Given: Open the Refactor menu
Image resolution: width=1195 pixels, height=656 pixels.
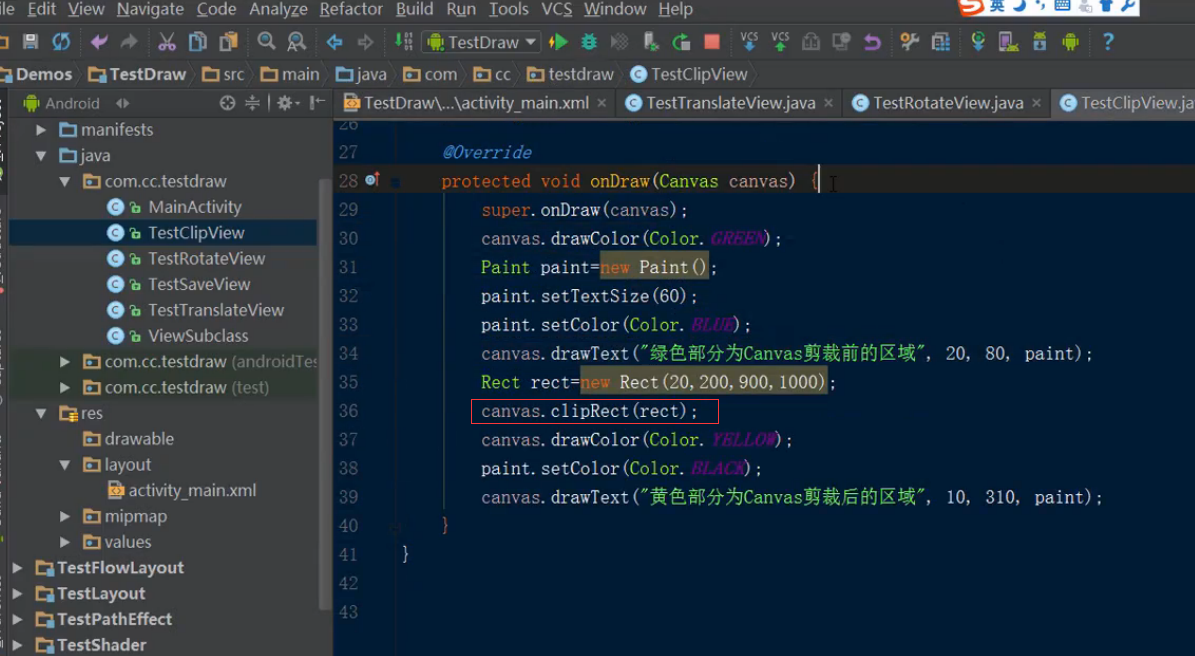Looking at the screenshot, I should click(x=351, y=9).
